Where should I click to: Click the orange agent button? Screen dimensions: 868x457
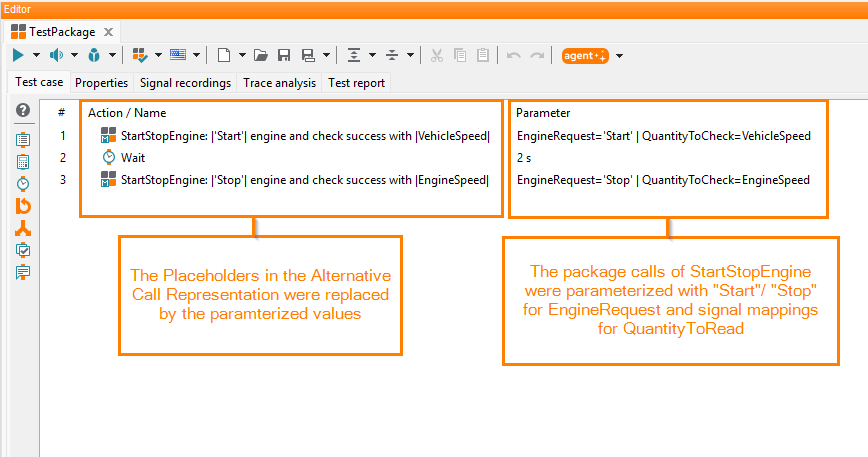coord(585,55)
